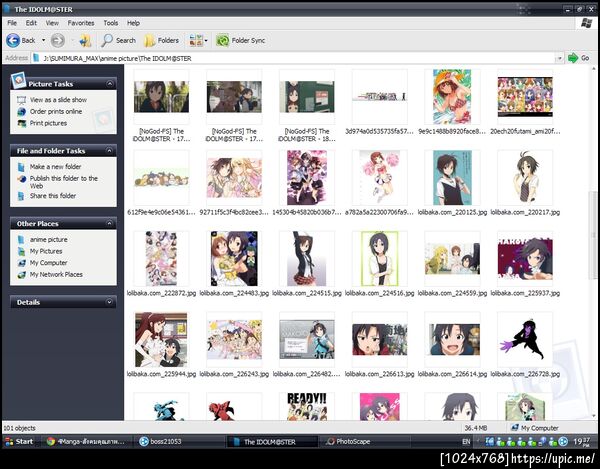Image resolution: width=600 pixels, height=469 pixels.
Task: Click the Make a new folder icon
Action: [21, 167]
